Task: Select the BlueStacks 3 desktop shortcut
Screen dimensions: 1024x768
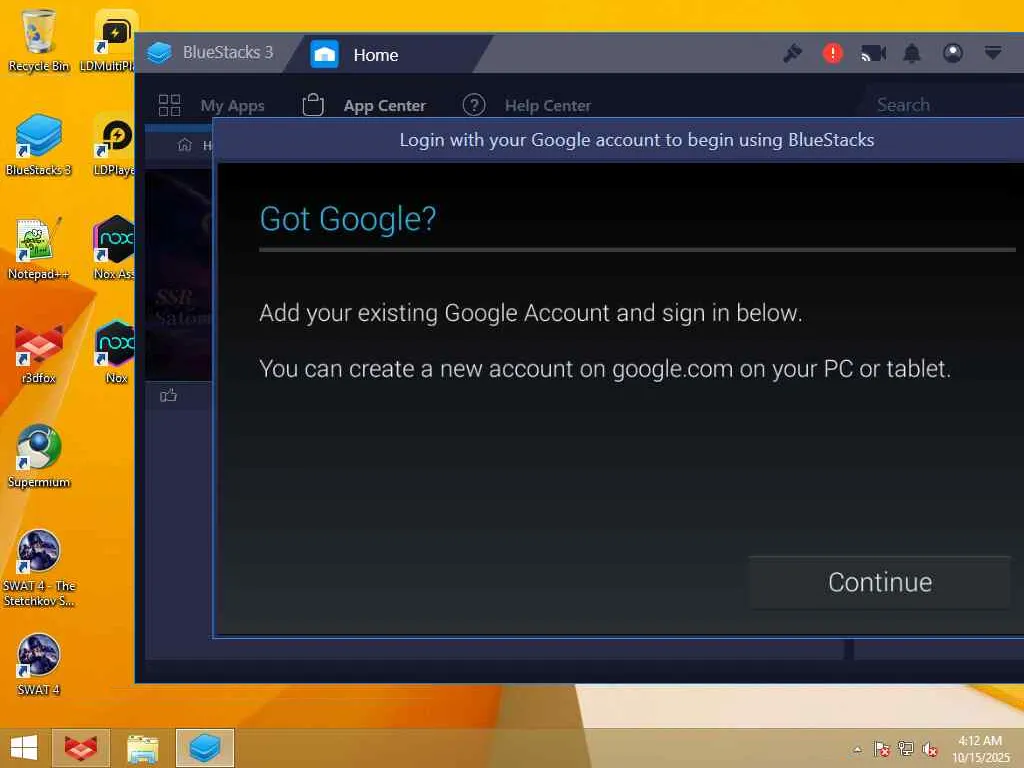Action: (x=39, y=145)
